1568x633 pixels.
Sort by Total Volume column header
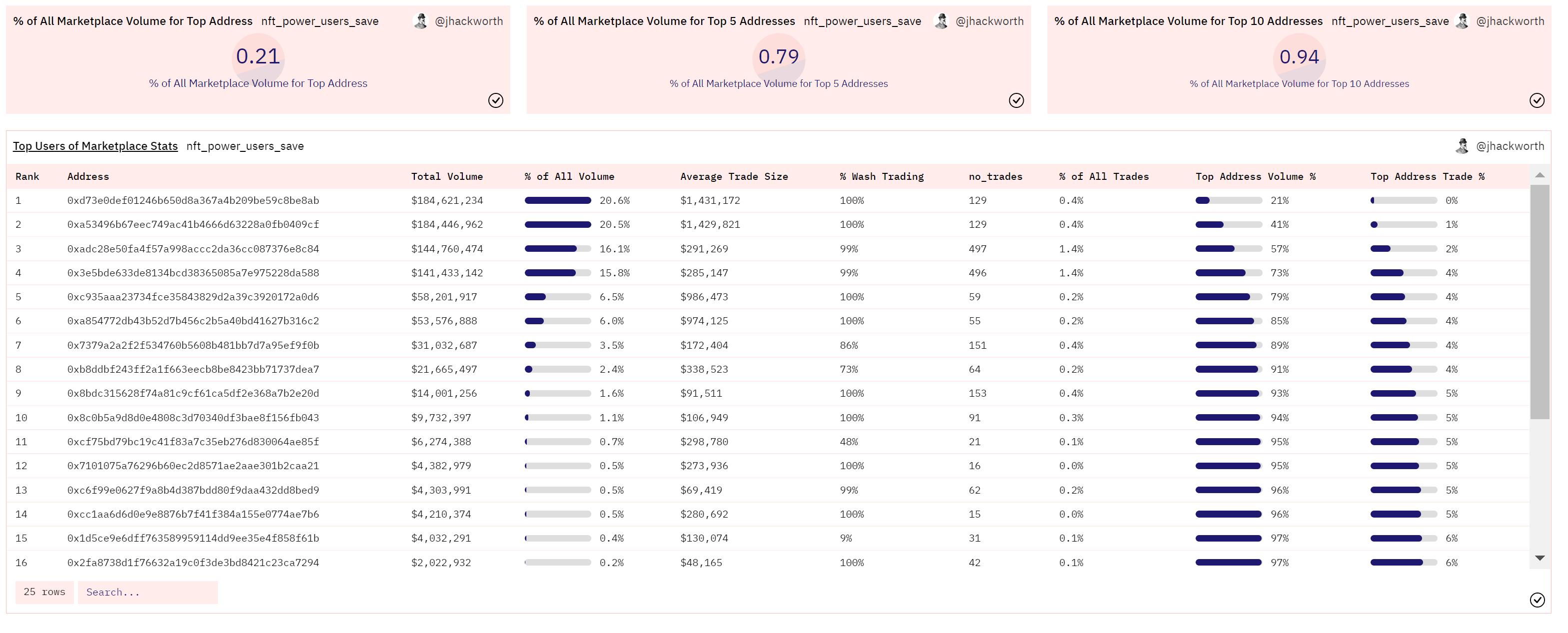pos(447,176)
